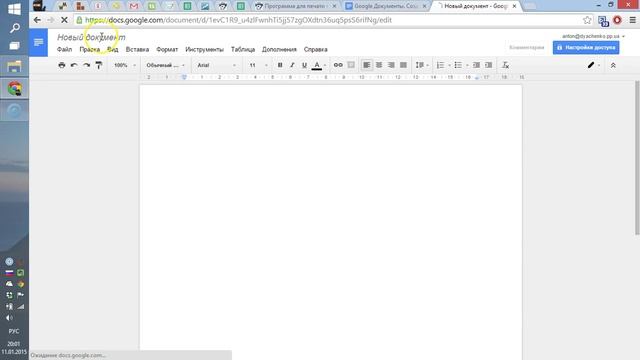Screen dimensions: 640x360
Task: Click the Chrome icon in the taskbar
Action: tap(14, 89)
